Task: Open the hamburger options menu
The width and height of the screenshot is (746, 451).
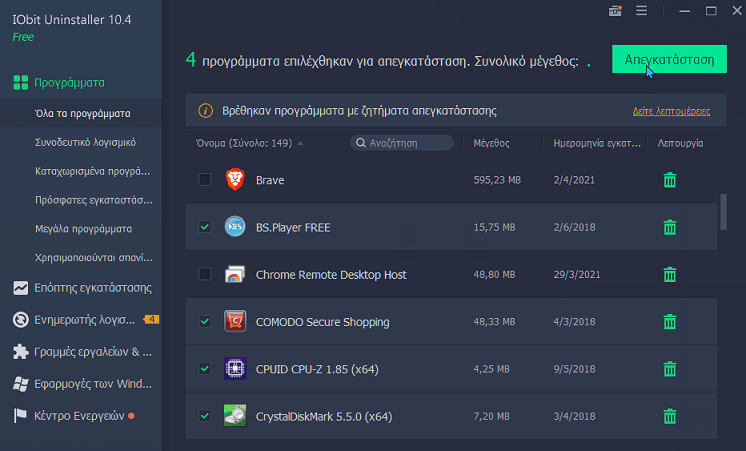Action: click(x=641, y=11)
